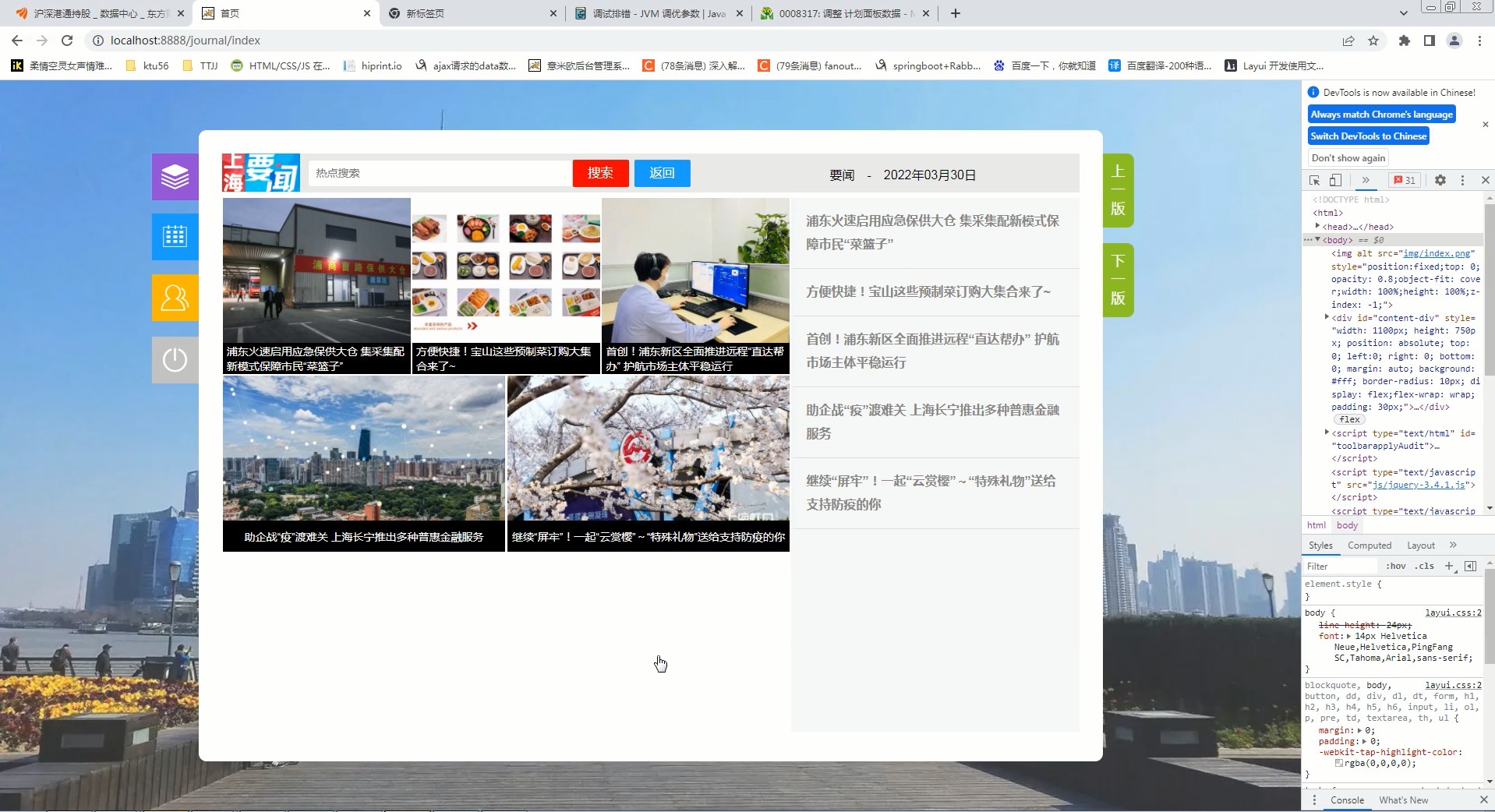
Task: Toggle device toolbar in DevTools
Action: pos(1335,180)
